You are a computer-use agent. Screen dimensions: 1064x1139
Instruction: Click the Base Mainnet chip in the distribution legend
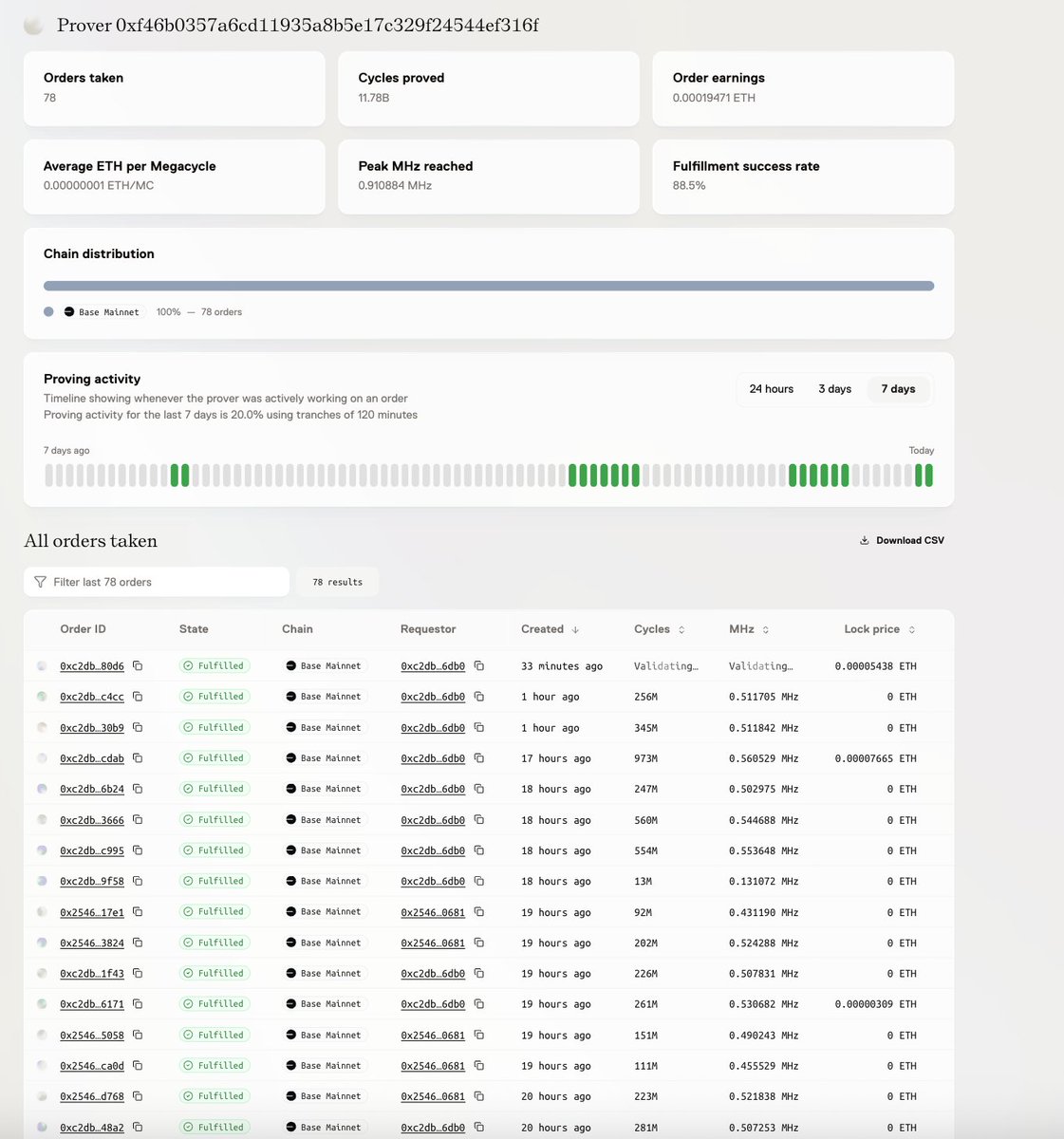pos(103,311)
